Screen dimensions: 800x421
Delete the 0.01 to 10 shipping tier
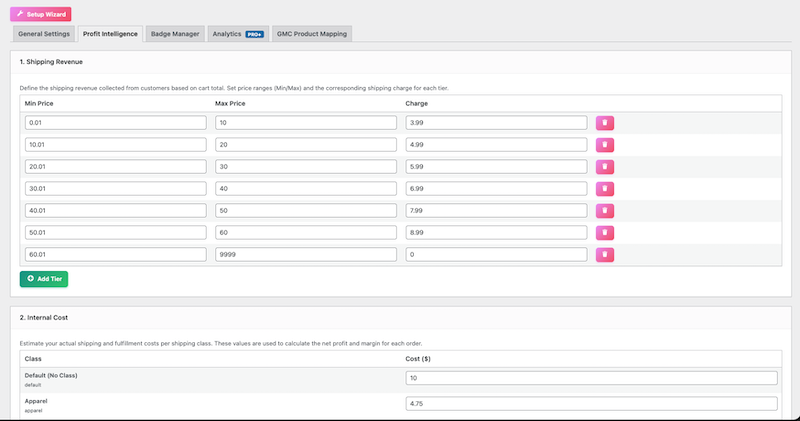(x=605, y=123)
